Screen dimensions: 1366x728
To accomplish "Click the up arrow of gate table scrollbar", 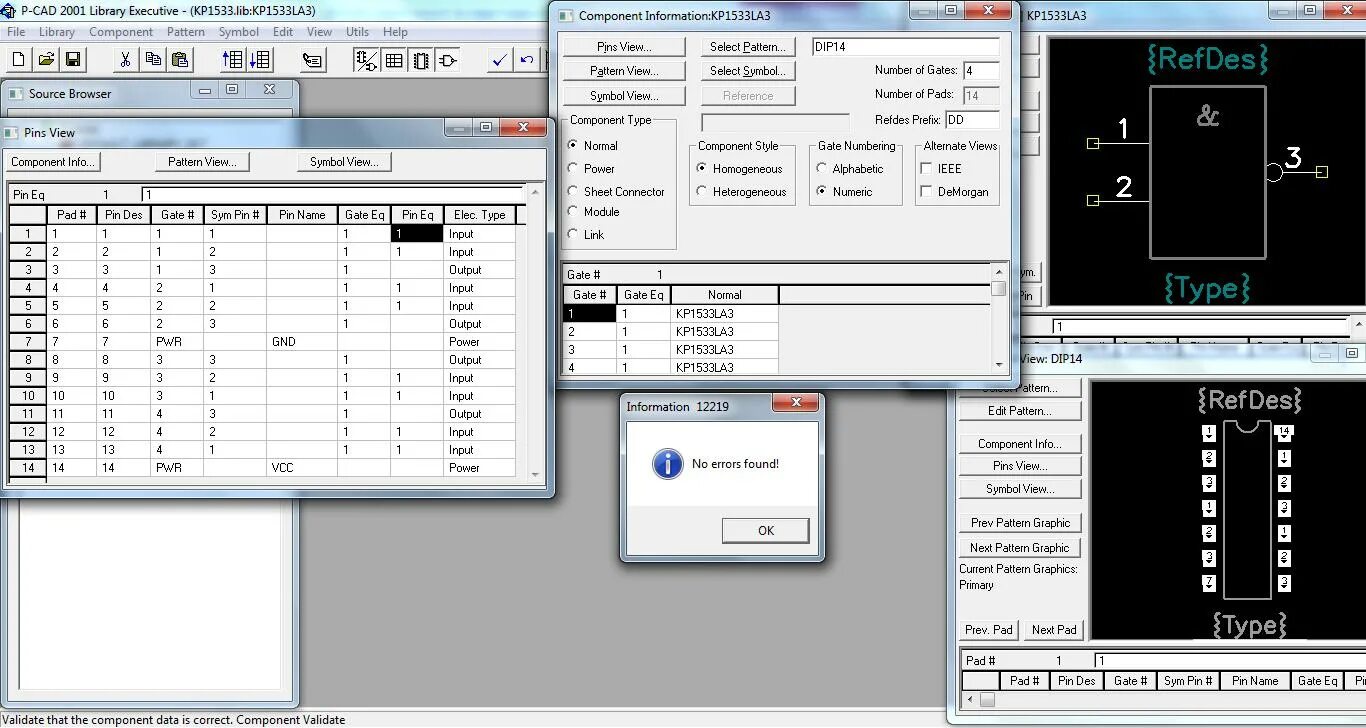I will click(x=998, y=271).
